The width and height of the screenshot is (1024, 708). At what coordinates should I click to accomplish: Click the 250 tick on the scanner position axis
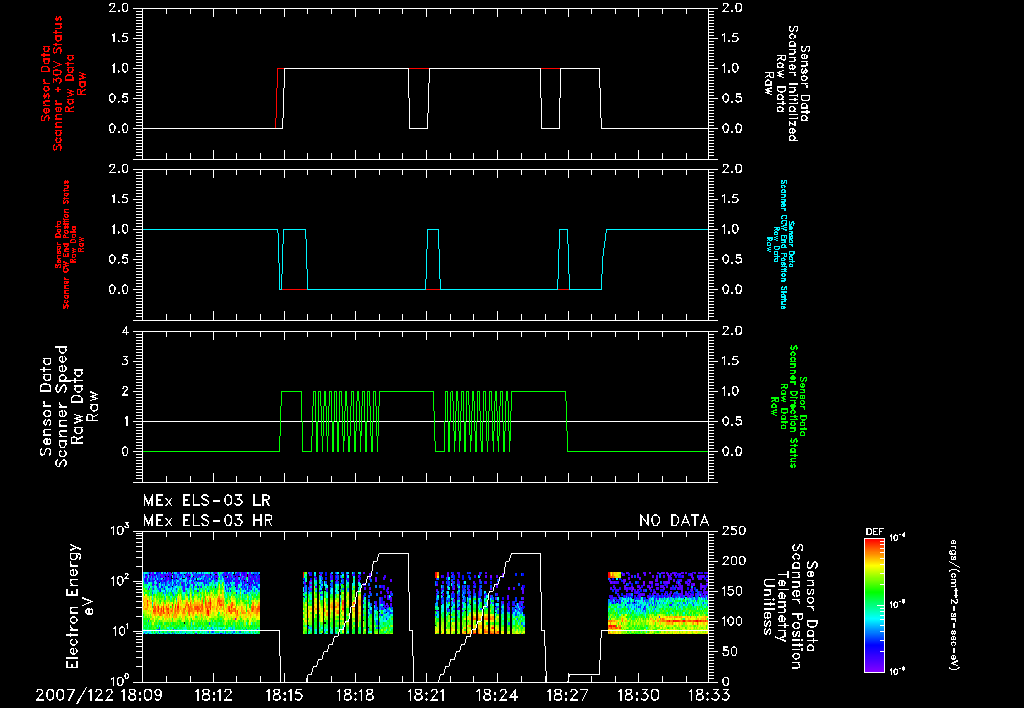(x=733, y=531)
